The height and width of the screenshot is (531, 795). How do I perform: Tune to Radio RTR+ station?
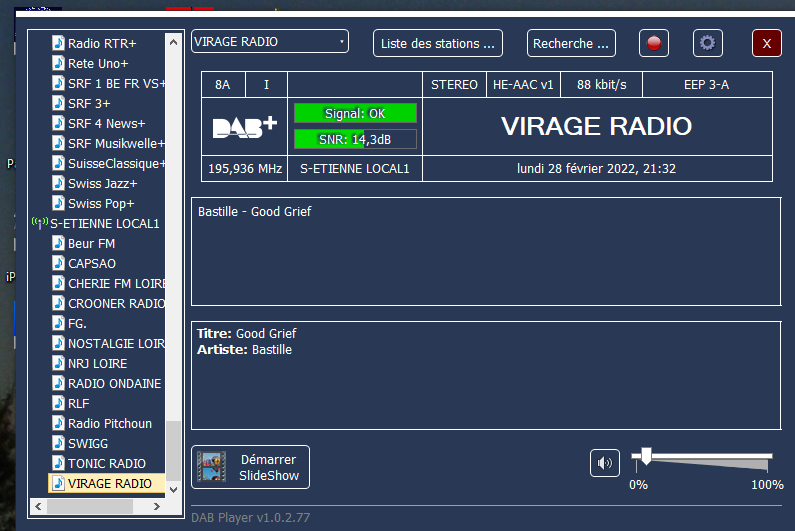click(x=102, y=44)
